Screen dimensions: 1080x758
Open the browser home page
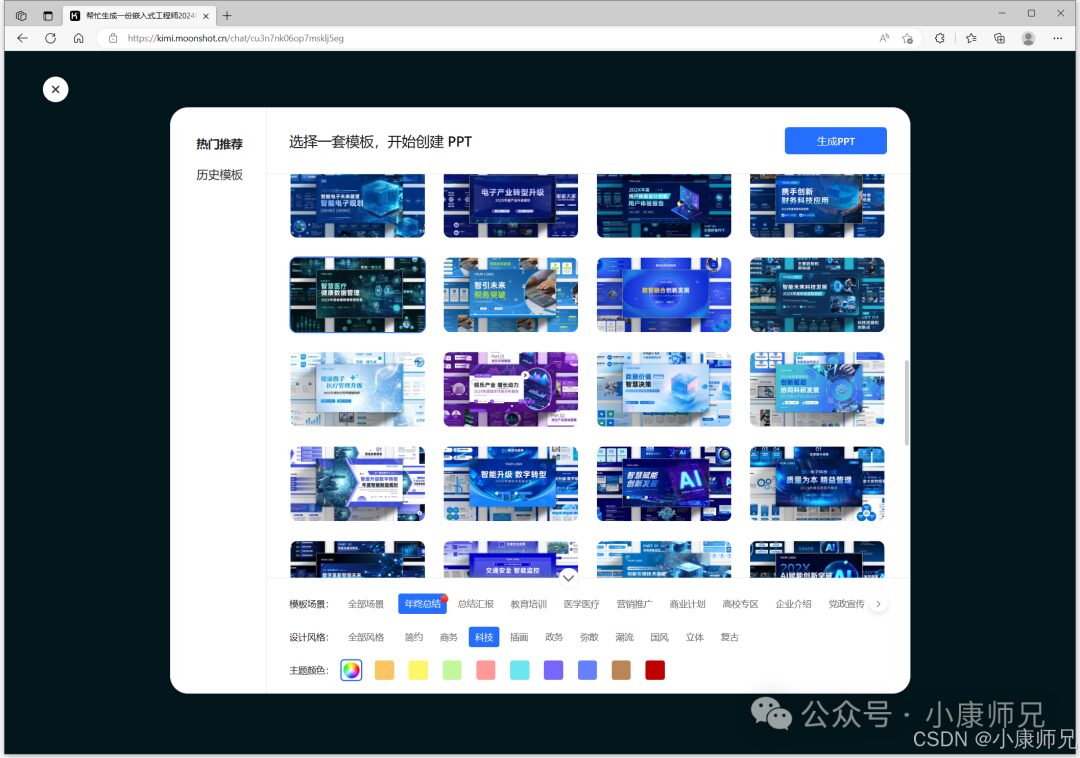pyautogui.click(x=79, y=39)
